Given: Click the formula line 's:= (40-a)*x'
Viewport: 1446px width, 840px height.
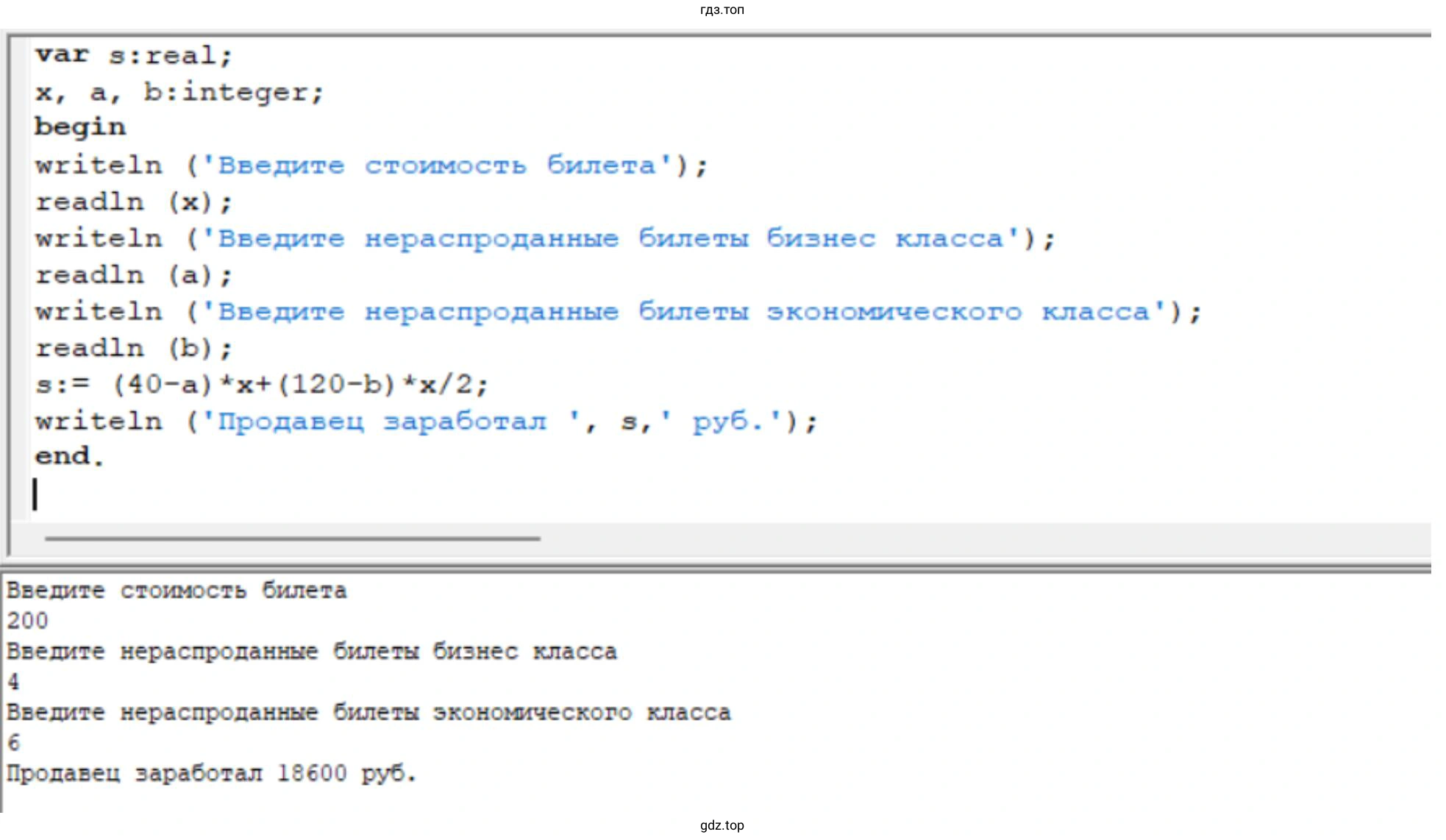Looking at the screenshot, I should 261,385.
